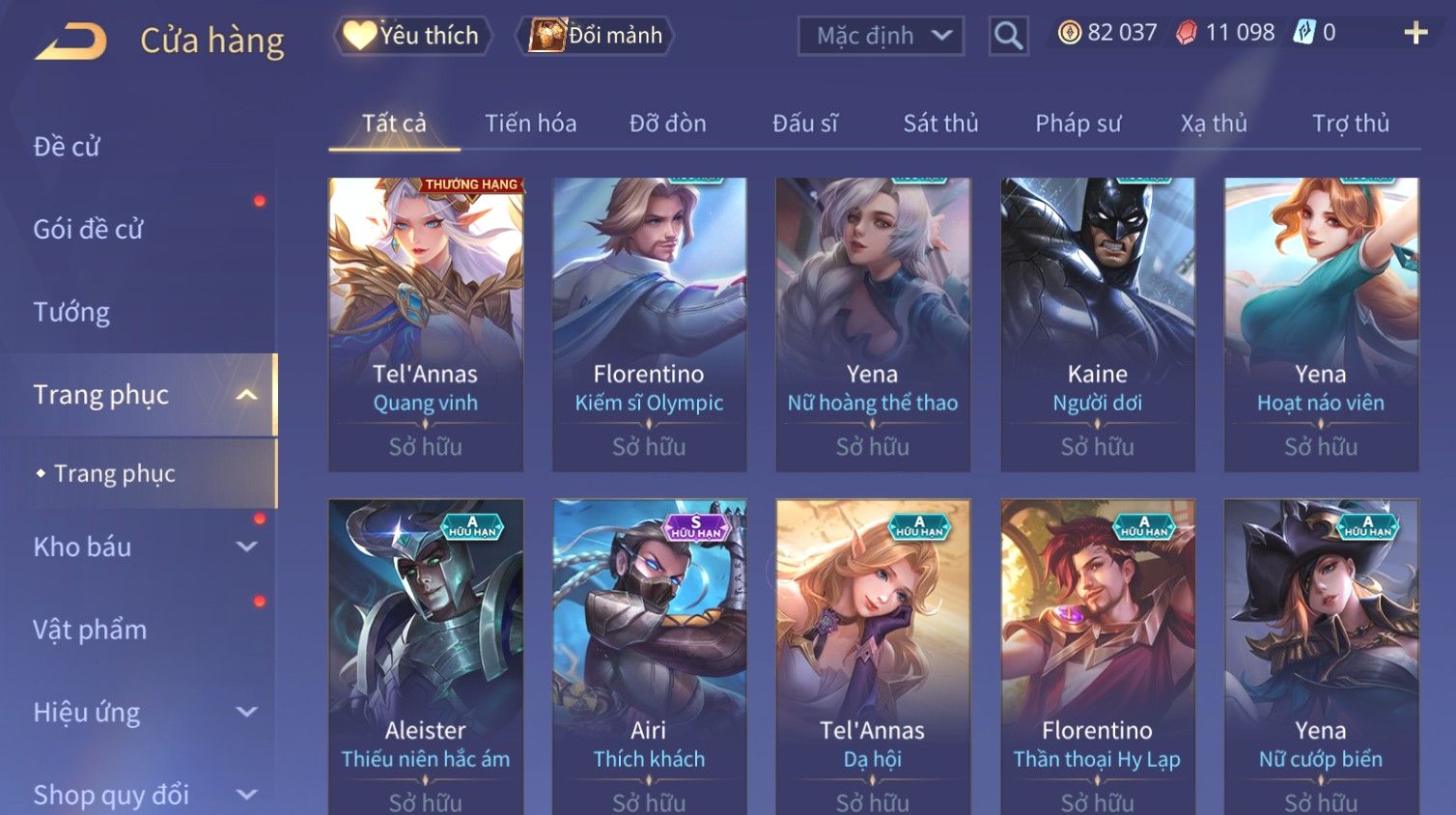This screenshot has width=1456, height=815.
Task: Go to Gói đề cử section
Action: 89,230
